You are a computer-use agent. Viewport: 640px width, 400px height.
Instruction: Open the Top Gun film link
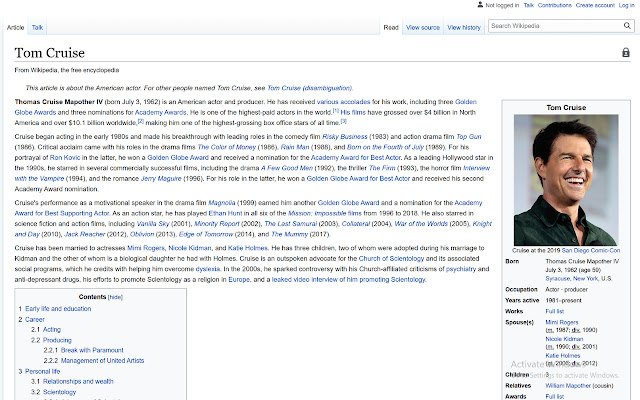pos(469,137)
